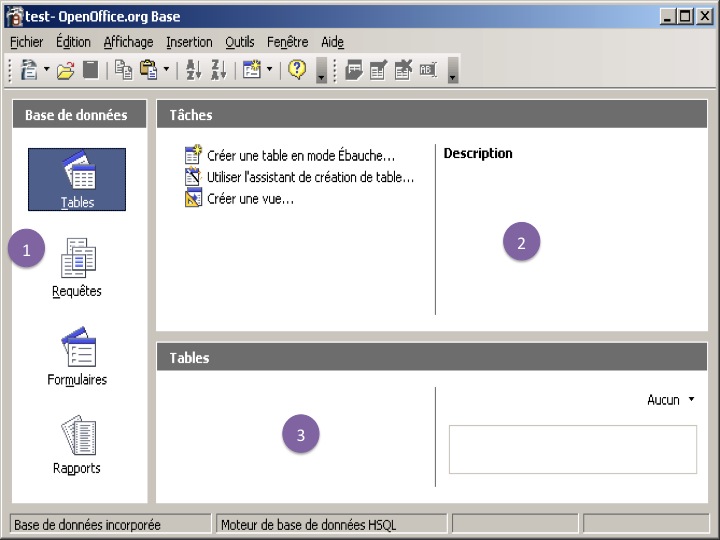Click the Save toolbar icon

[x=90, y=70]
